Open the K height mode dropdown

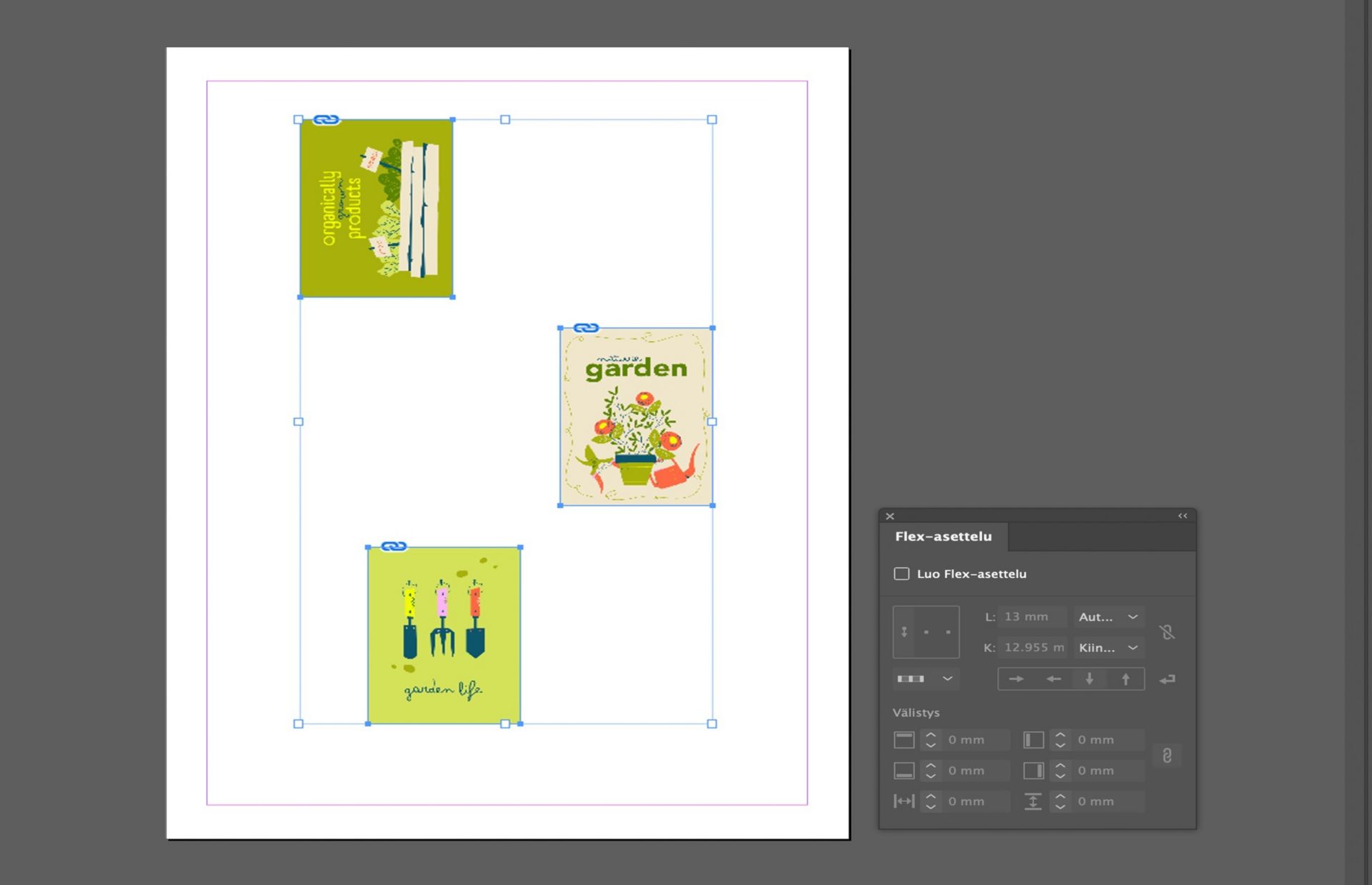coord(1108,648)
